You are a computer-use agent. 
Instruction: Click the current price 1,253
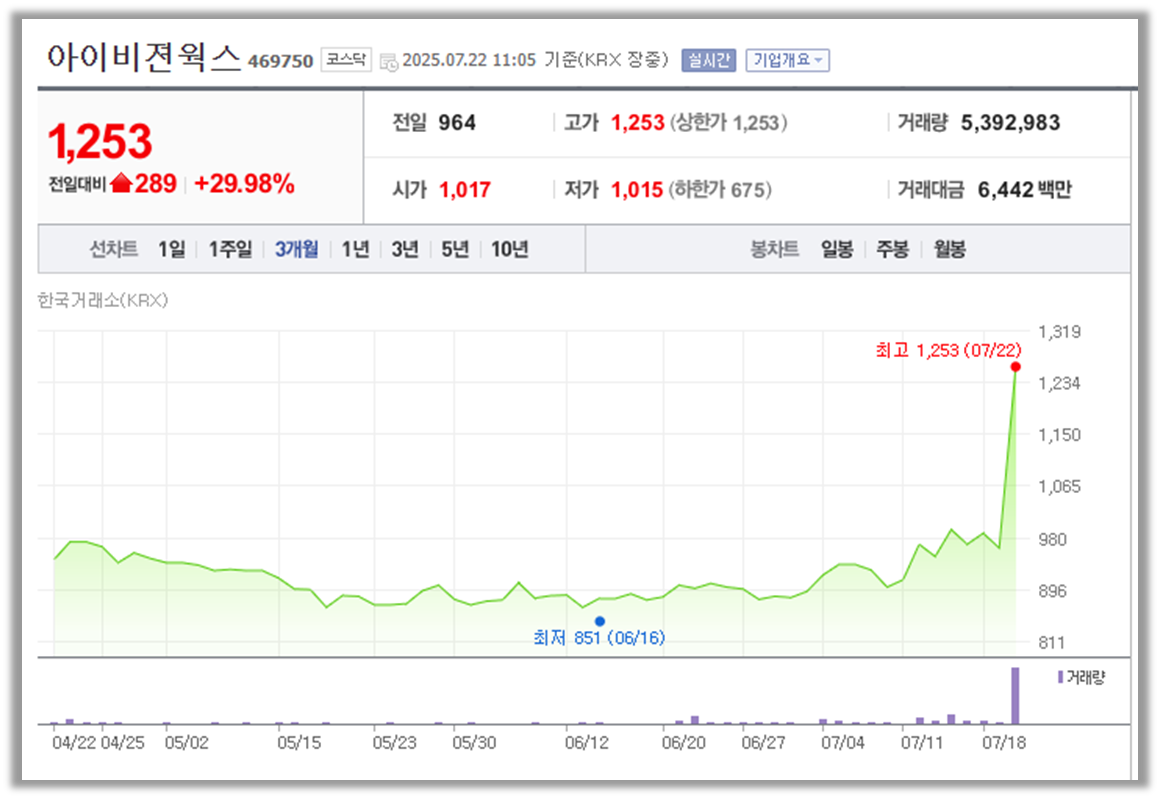coord(100,141)
